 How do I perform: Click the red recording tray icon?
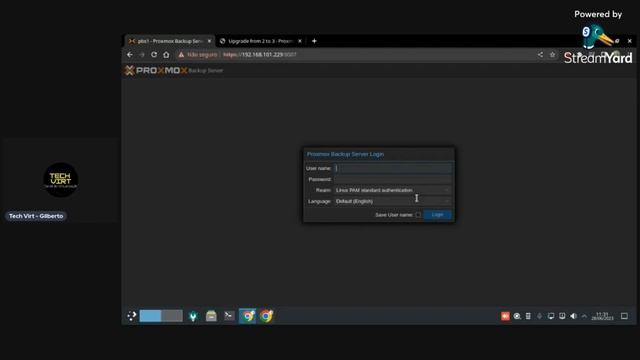[x=505, y=316]
